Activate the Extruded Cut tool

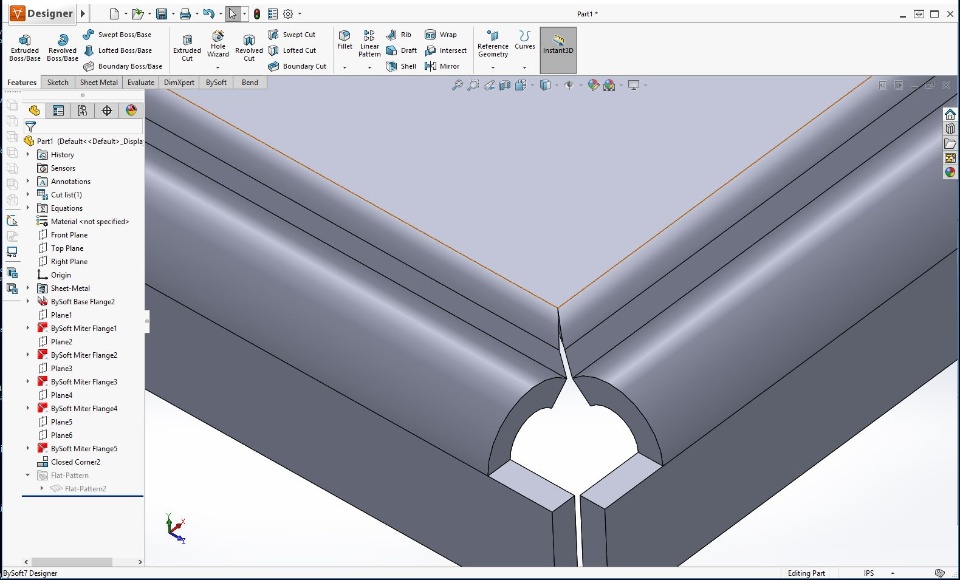[187, 48]
